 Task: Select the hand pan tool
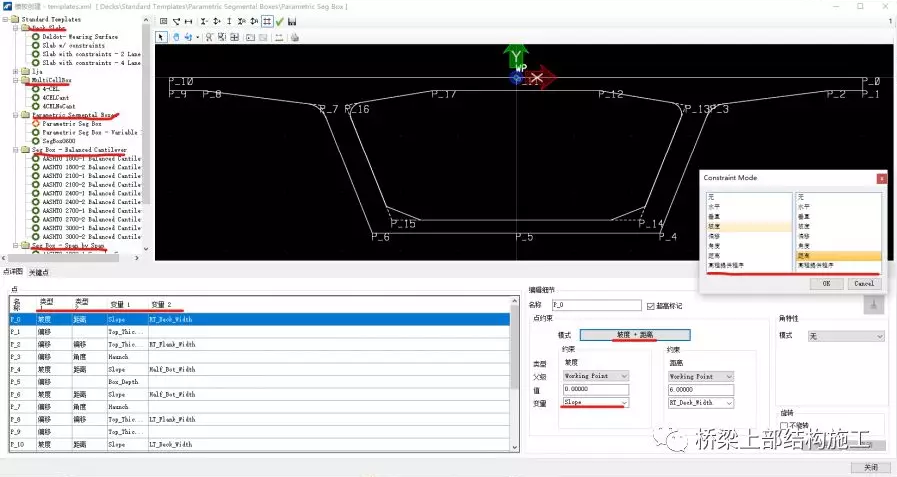coord(176,37)
